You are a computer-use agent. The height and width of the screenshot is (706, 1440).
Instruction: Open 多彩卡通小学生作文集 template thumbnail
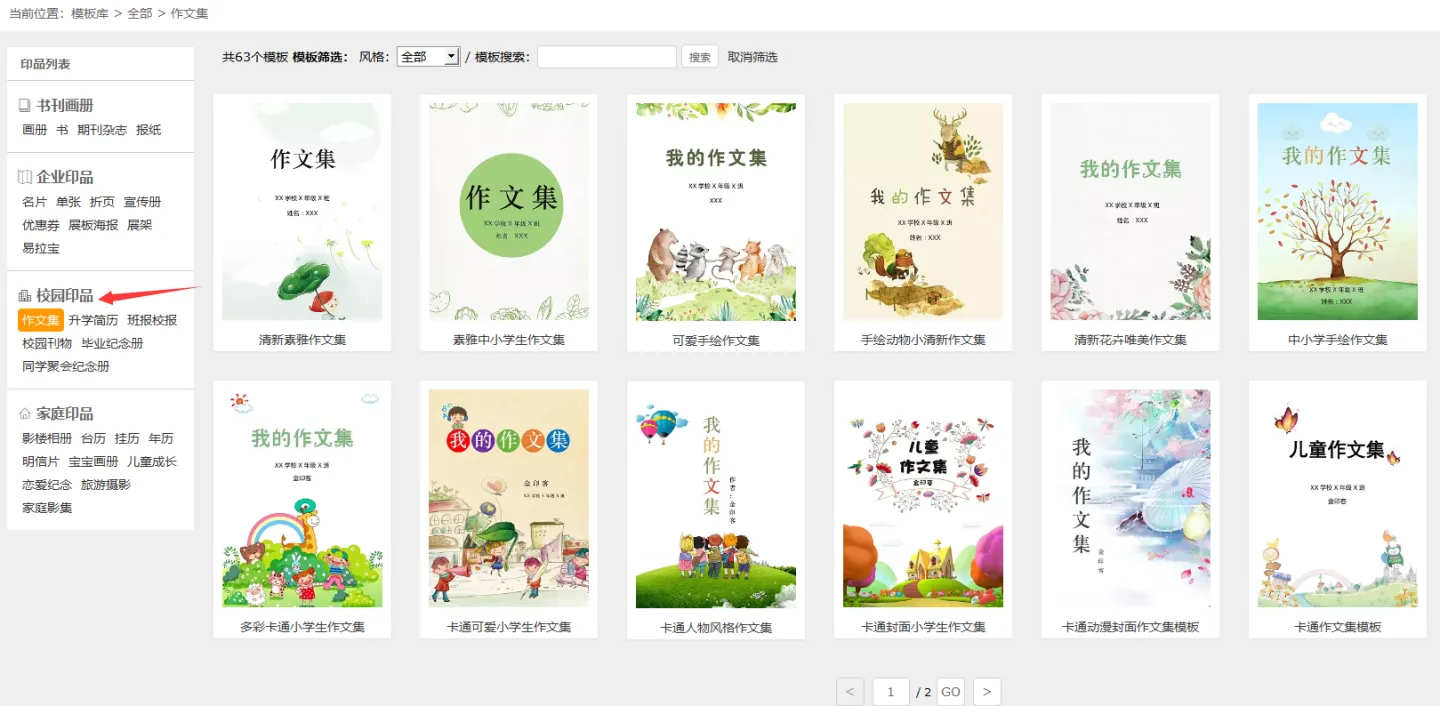302,498
